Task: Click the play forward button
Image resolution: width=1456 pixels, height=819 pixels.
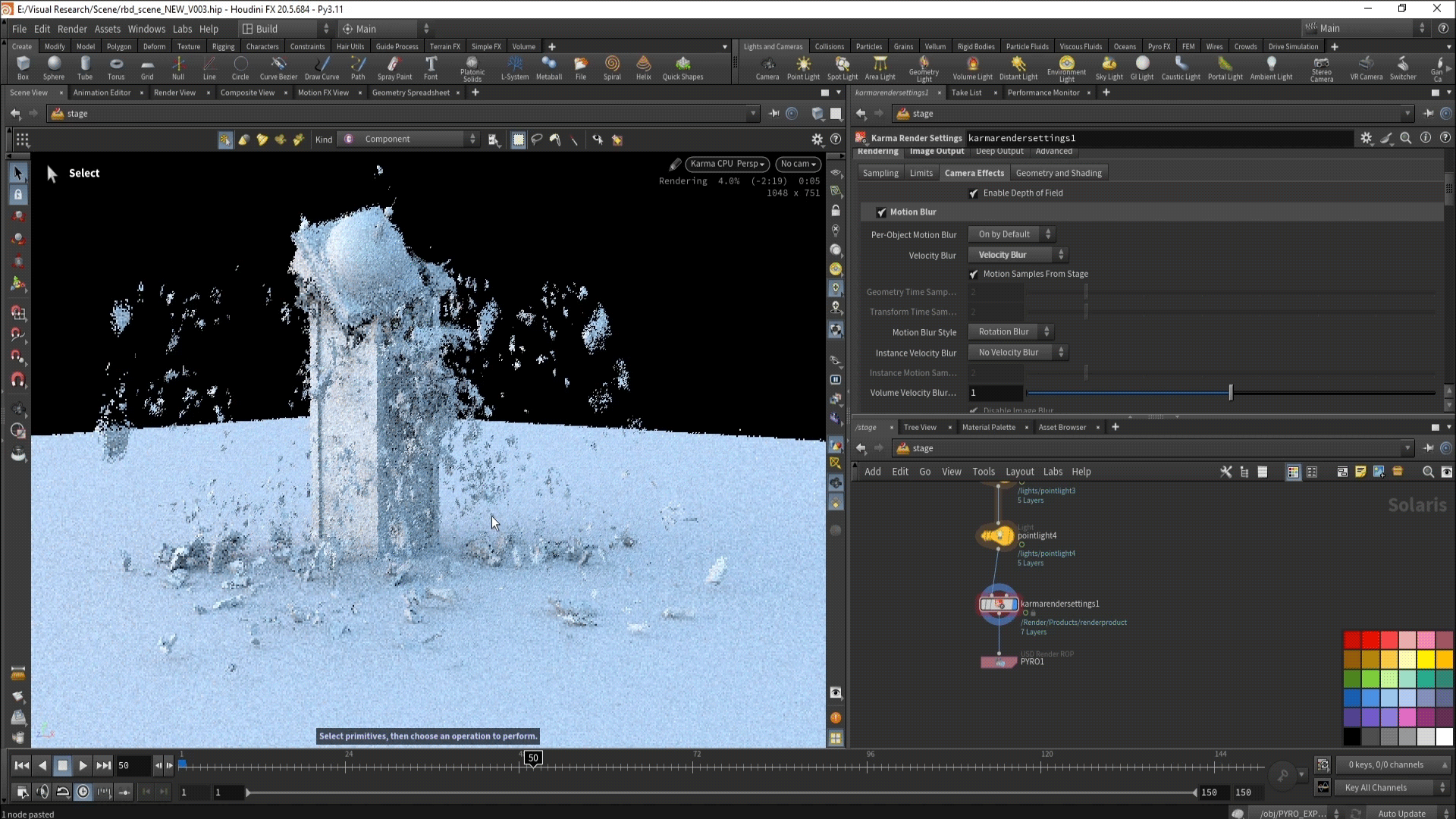Action: click(83, 765)
